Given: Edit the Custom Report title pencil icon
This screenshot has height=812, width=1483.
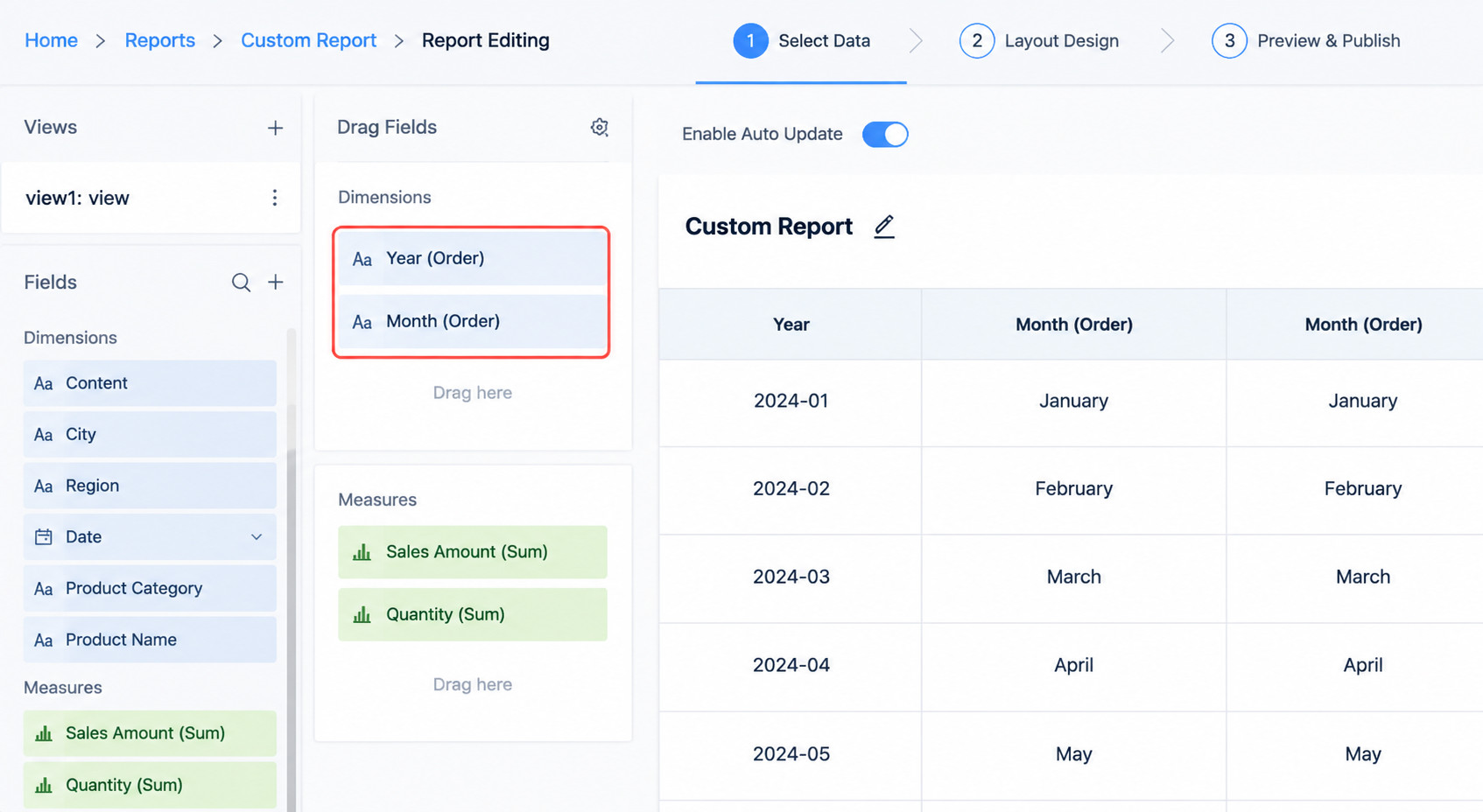Looking at the screenshot, I should pos(884,227).
